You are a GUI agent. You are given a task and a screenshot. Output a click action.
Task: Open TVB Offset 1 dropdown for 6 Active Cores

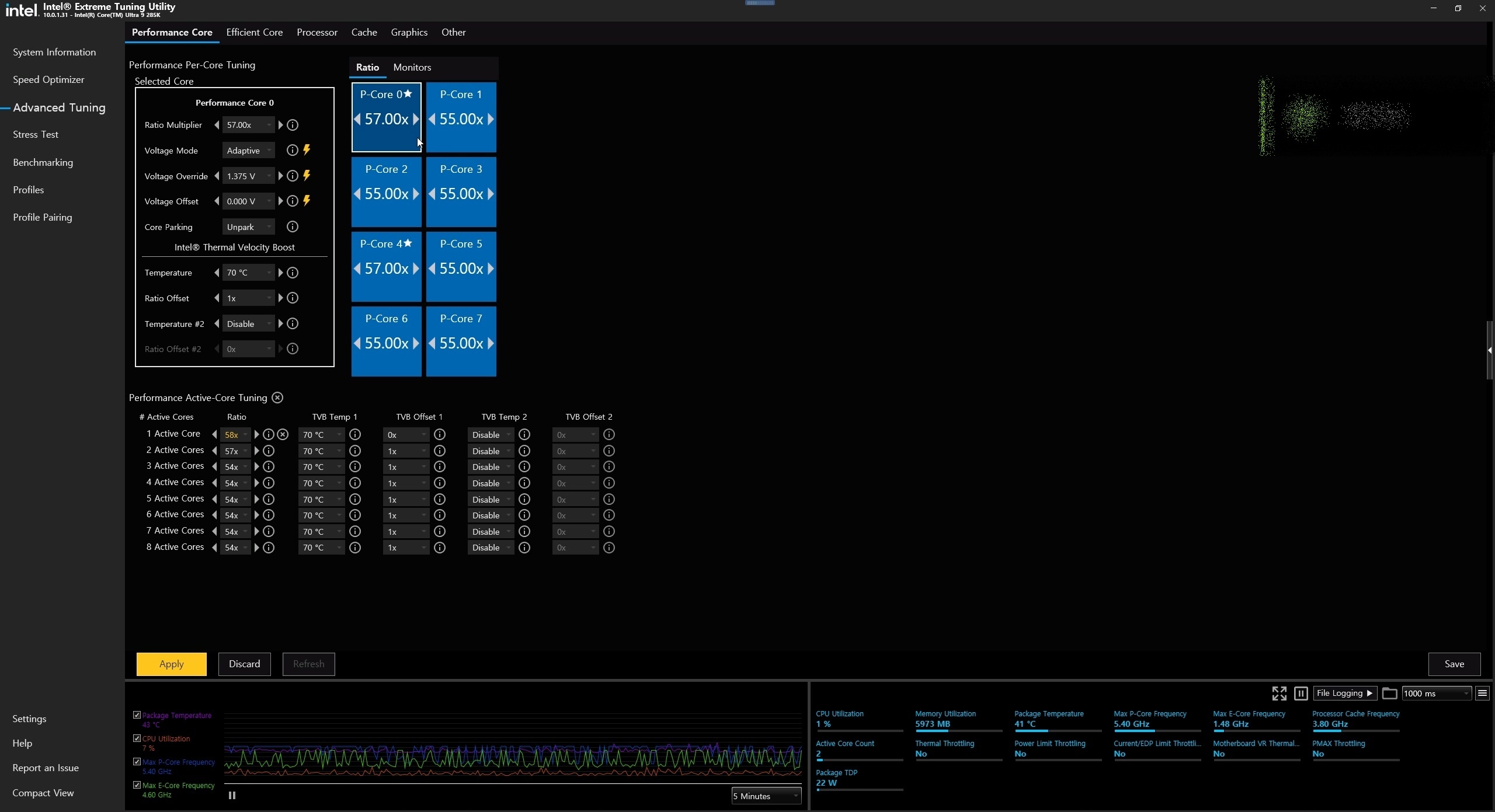(406, 515)
